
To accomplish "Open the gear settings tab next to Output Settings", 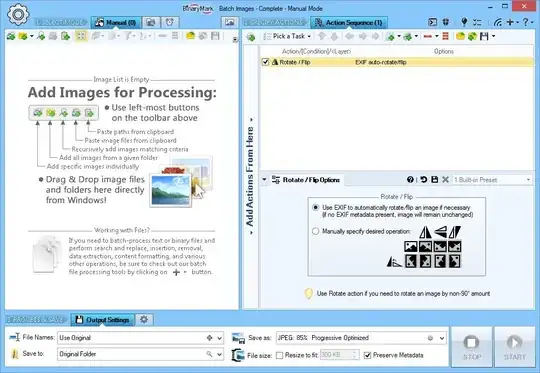I will coord(144,319).
